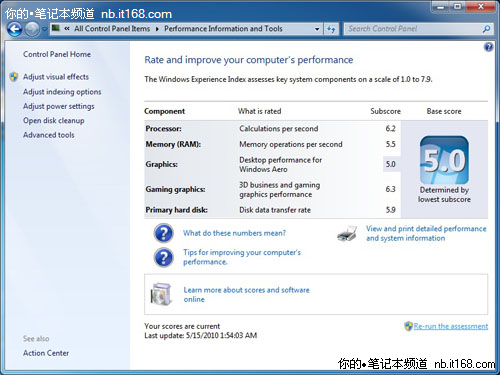Click question icon beside Tips for improving
The image size is (500, 375).
(163, 257)
